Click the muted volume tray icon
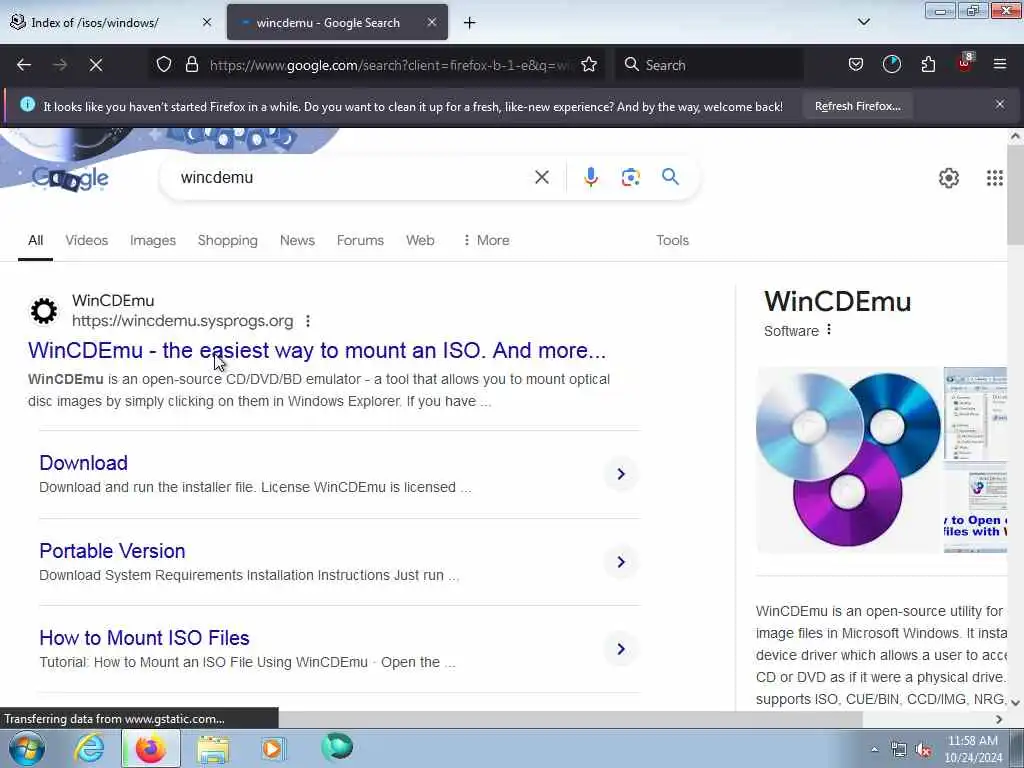Screen dimensions: 1024x768 [x=923, y=750]
